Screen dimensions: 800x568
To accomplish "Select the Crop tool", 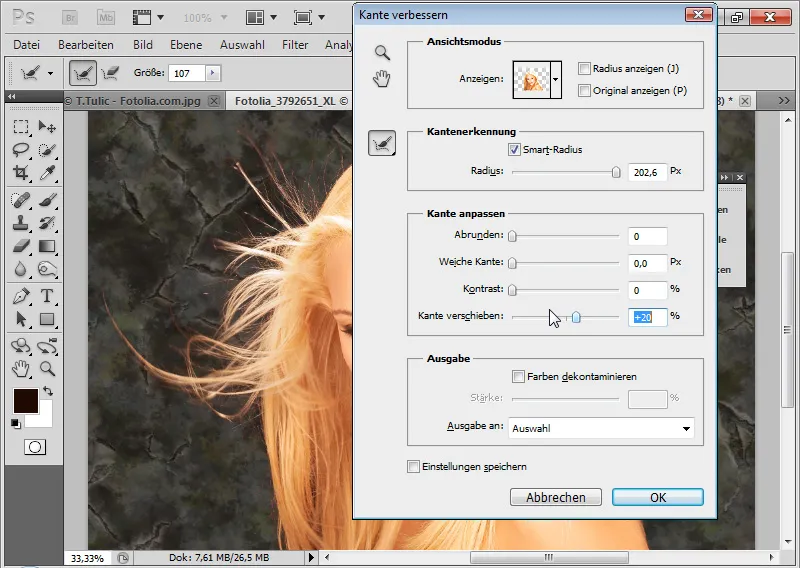I will [20, 172].
